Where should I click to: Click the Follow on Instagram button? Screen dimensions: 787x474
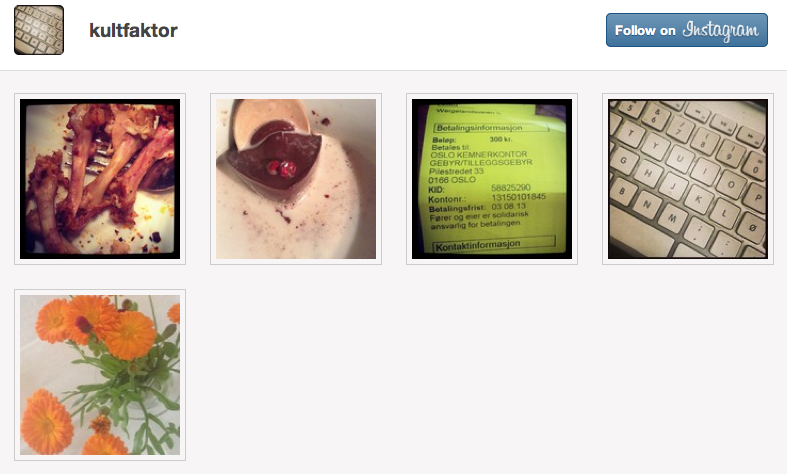pyautogui.click(x=687, y=30)
